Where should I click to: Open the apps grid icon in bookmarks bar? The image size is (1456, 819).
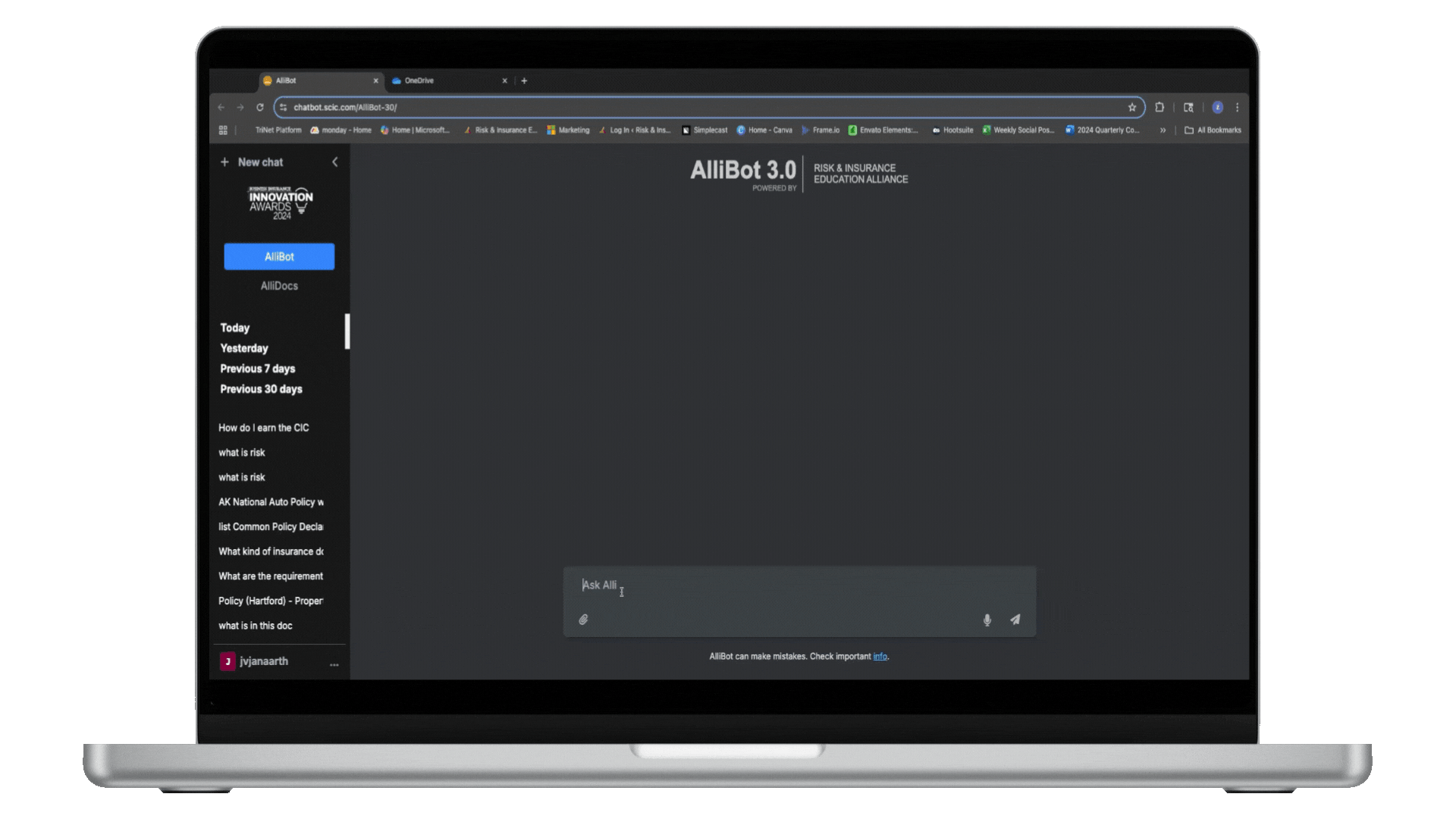pyautogui.click(x=223, y=130)
